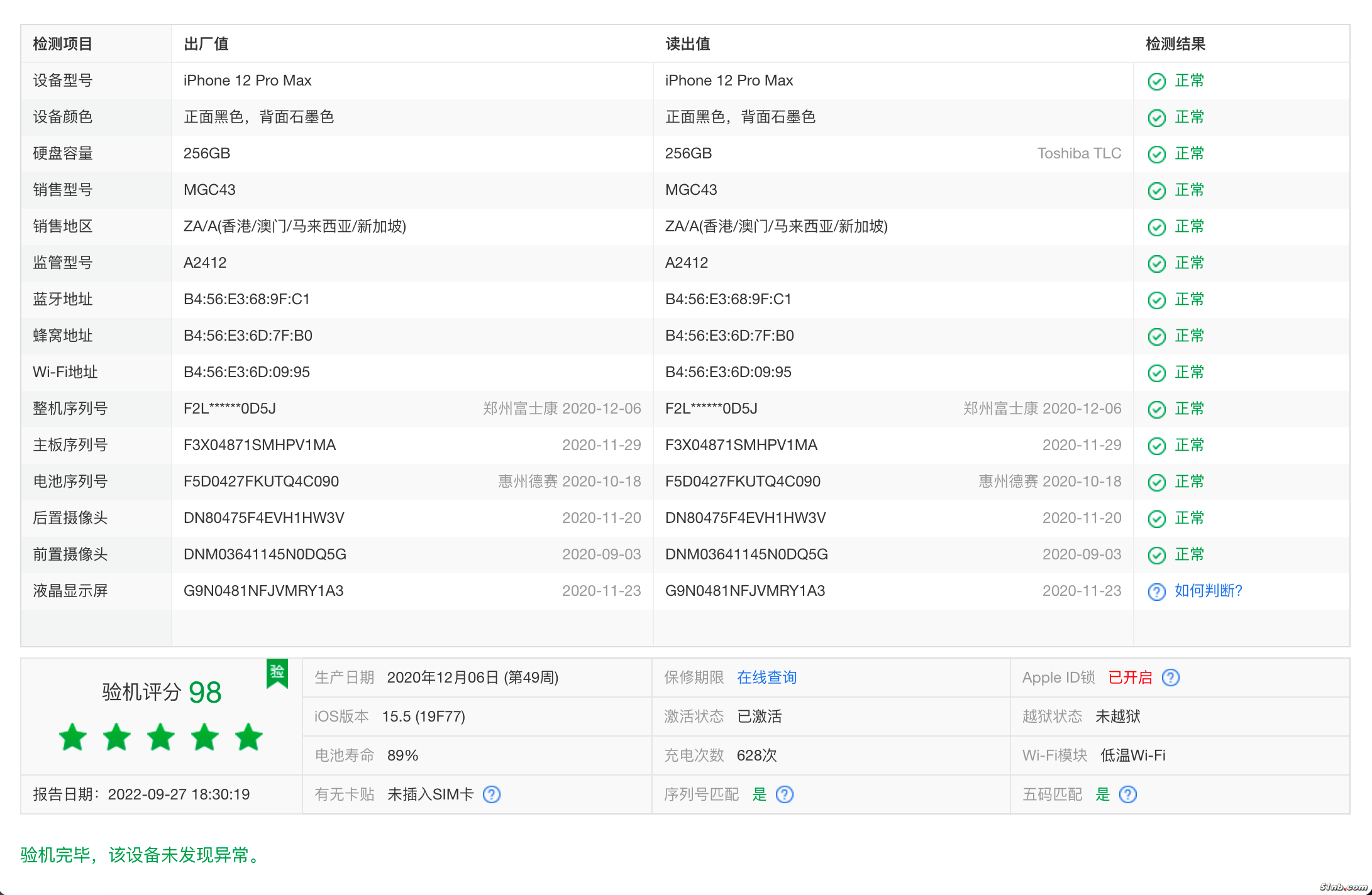The width and height of the screenshot is (1372, 895).
Task: Click the 出厂值 column header
Action: tap(206, 44)
